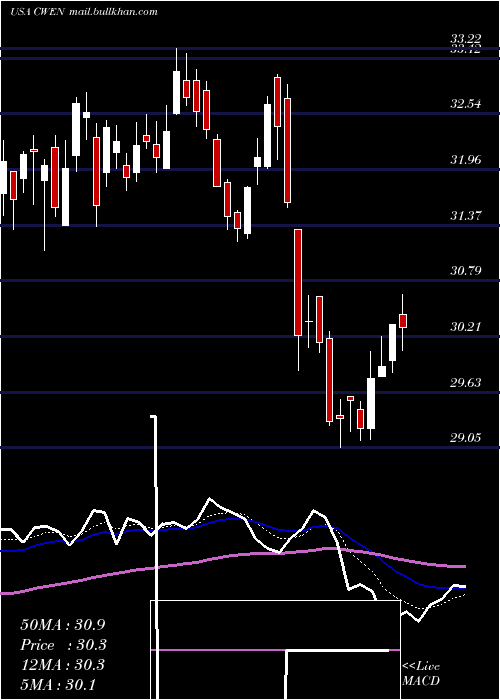Click the 30.21 price axis label
This screenshot has width=500, height=700.
coord(466,327)
